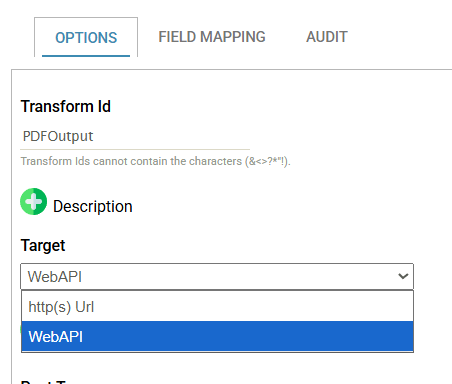452x384 pixels.
Task: Open the Target dropdown showing WebAPI
Action: (217, 276)
